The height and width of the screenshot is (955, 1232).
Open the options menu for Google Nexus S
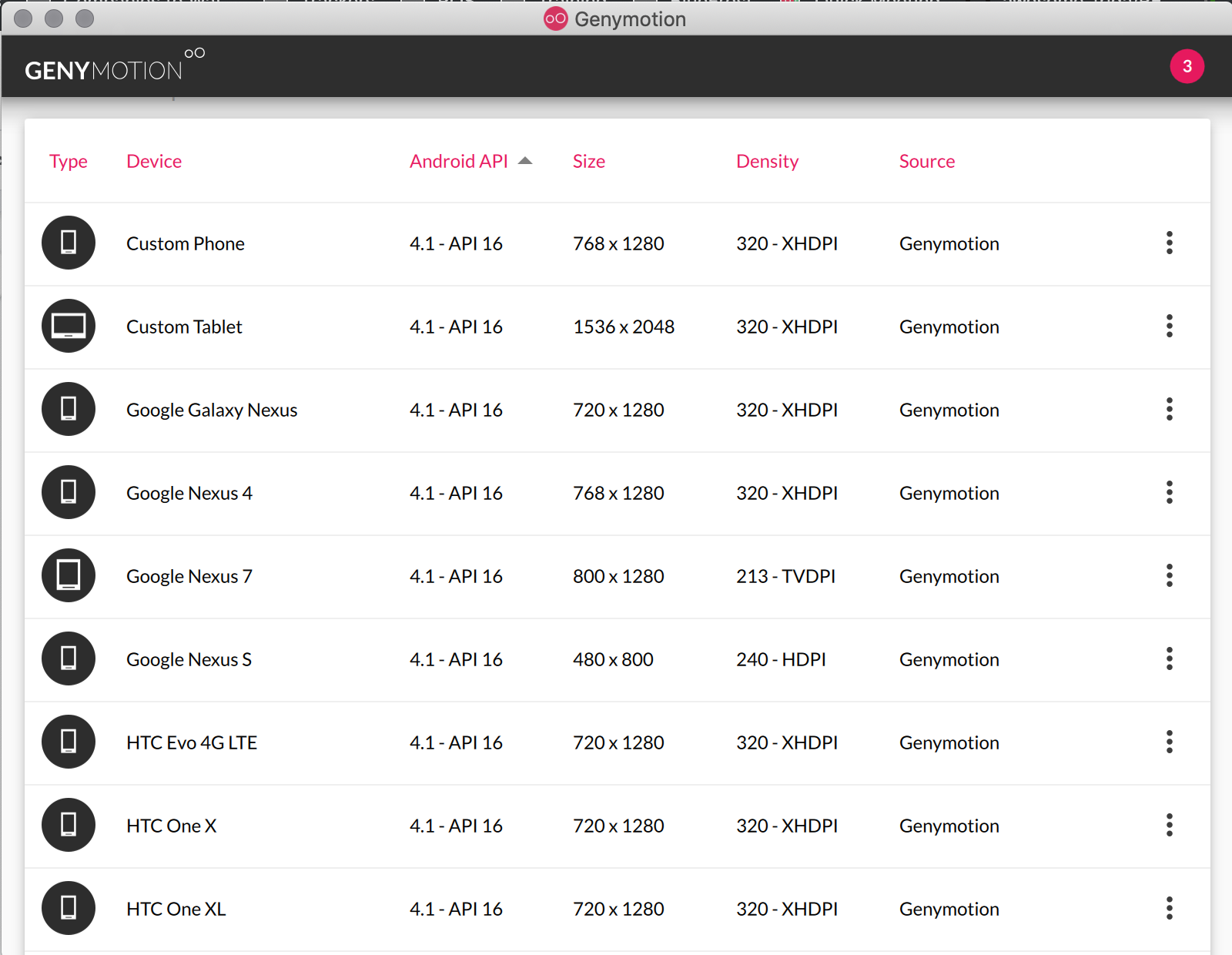point(1169,658)
